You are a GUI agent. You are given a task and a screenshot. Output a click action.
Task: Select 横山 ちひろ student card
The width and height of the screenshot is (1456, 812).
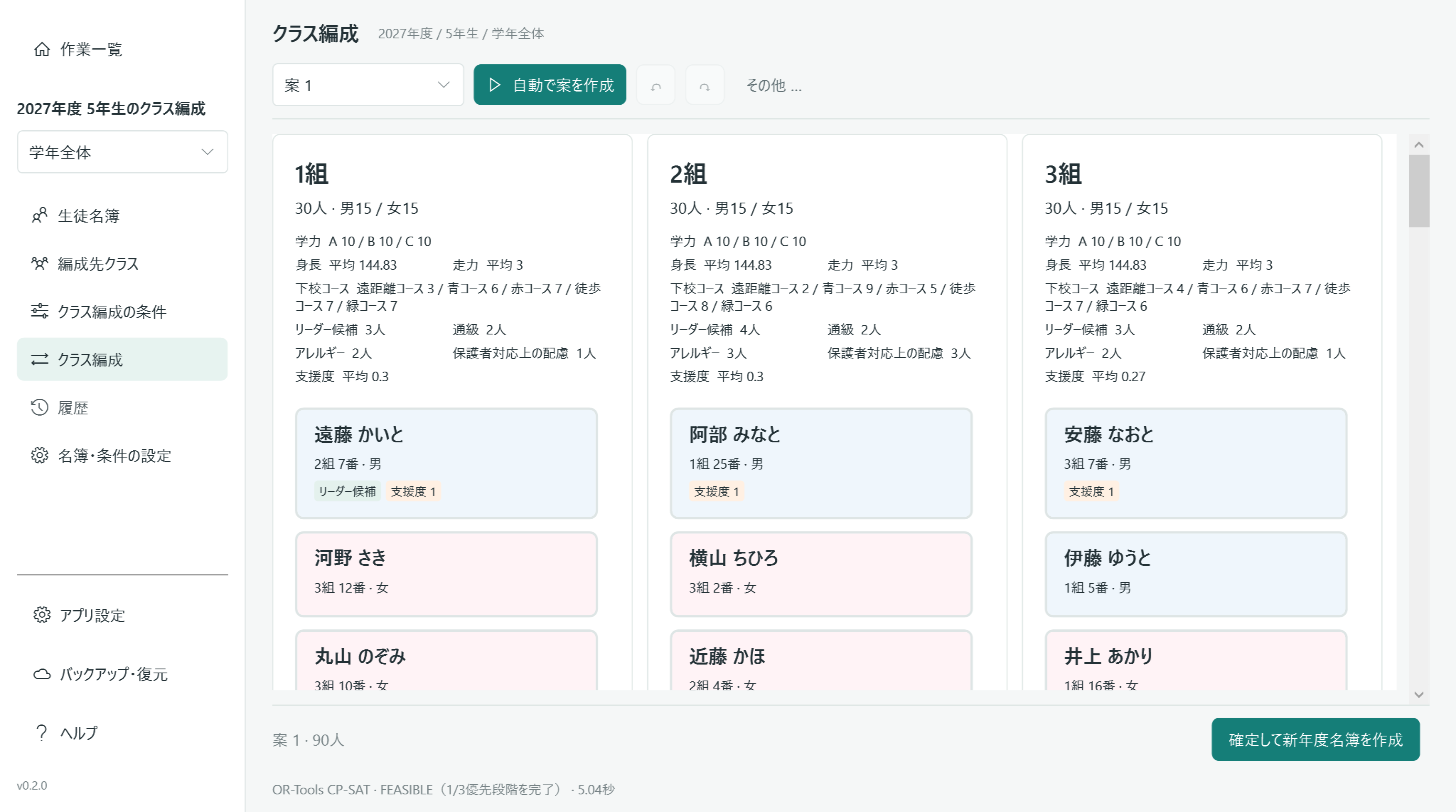[821, 574]
